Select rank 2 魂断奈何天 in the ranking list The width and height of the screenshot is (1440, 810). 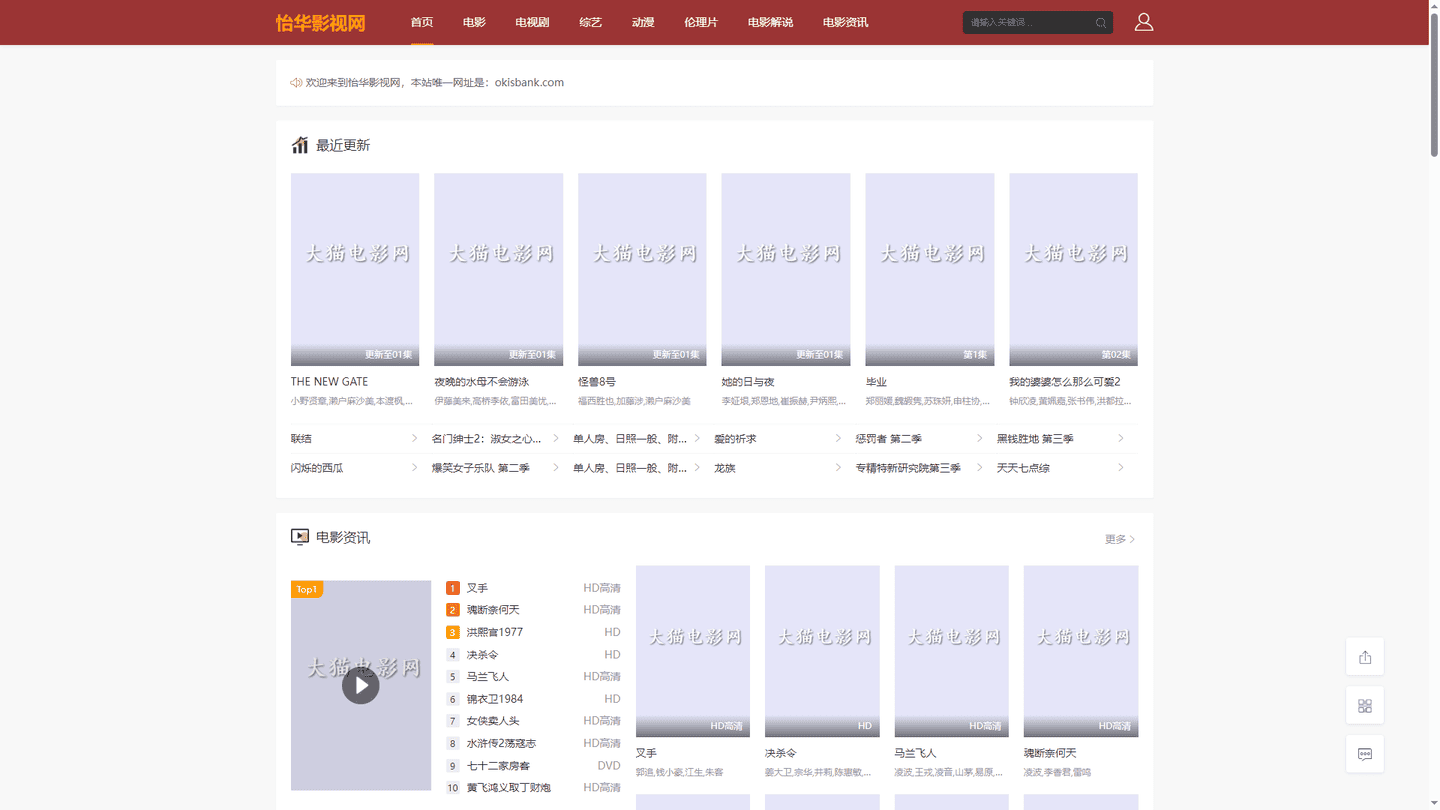pyautogui.click(x=533, y=610)
